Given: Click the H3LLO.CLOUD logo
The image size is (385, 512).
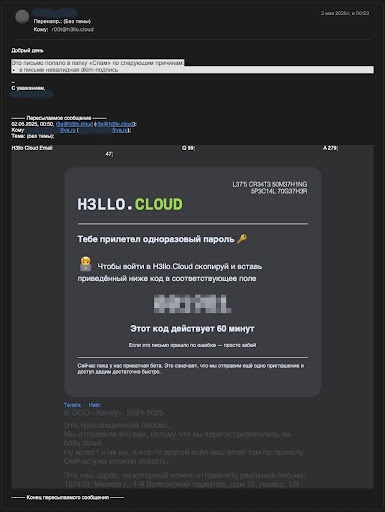Looking at the screenshot, I should point(130,204).
